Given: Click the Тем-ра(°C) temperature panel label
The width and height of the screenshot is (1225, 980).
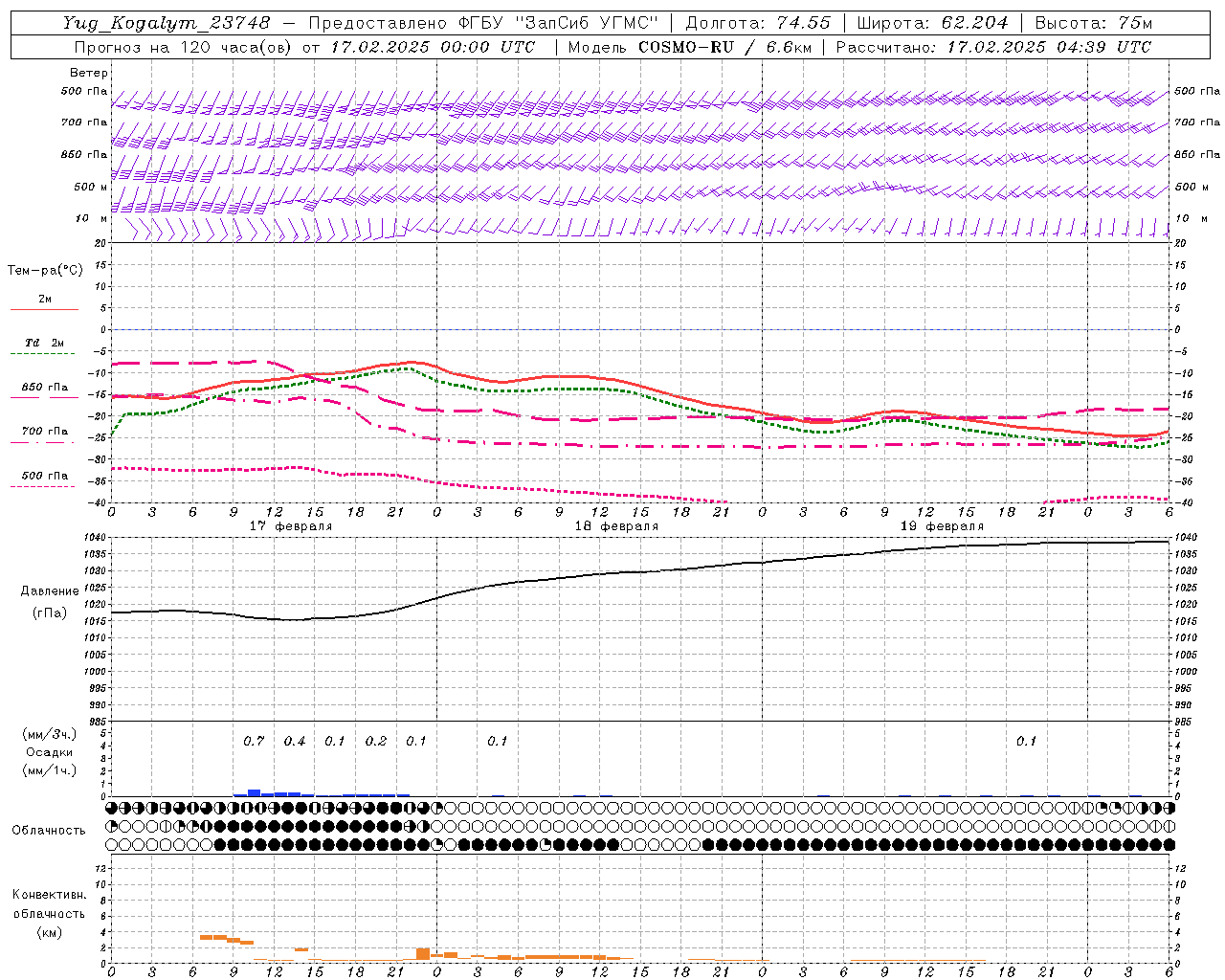Looking at the screenshot, I should click(x=45, y=271).
